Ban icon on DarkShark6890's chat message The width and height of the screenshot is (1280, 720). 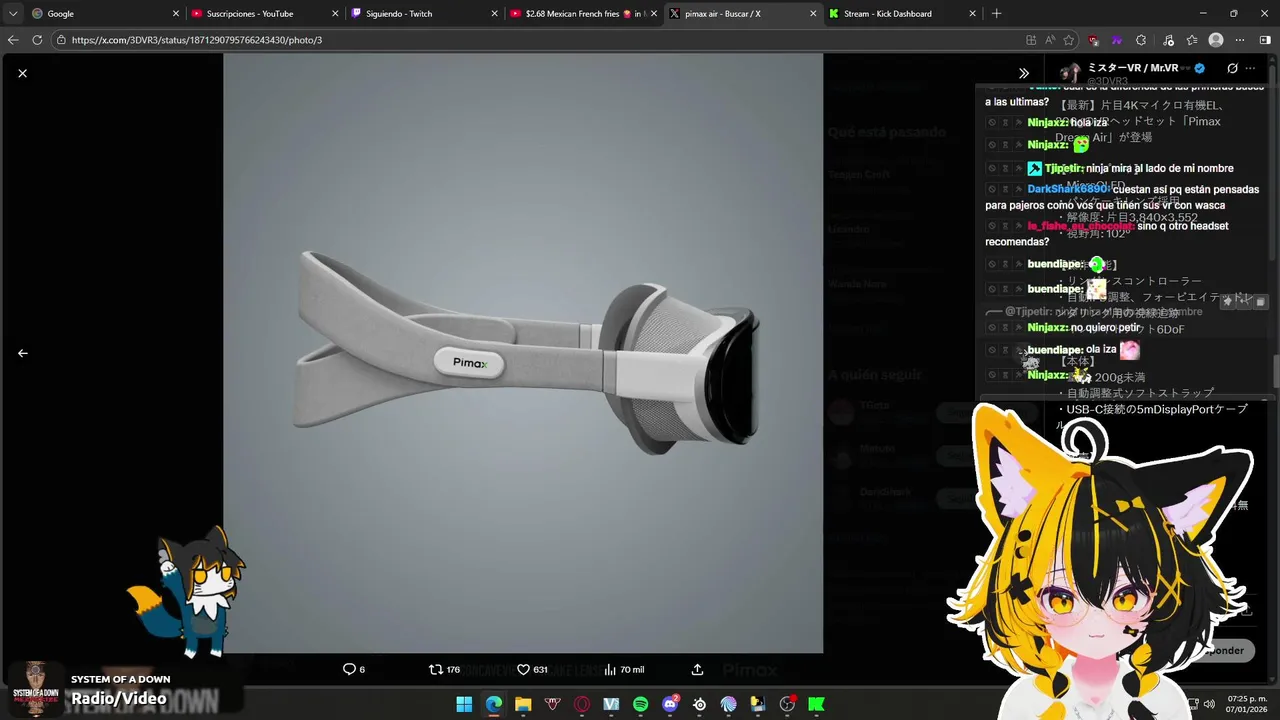click(x=992, y=189)
